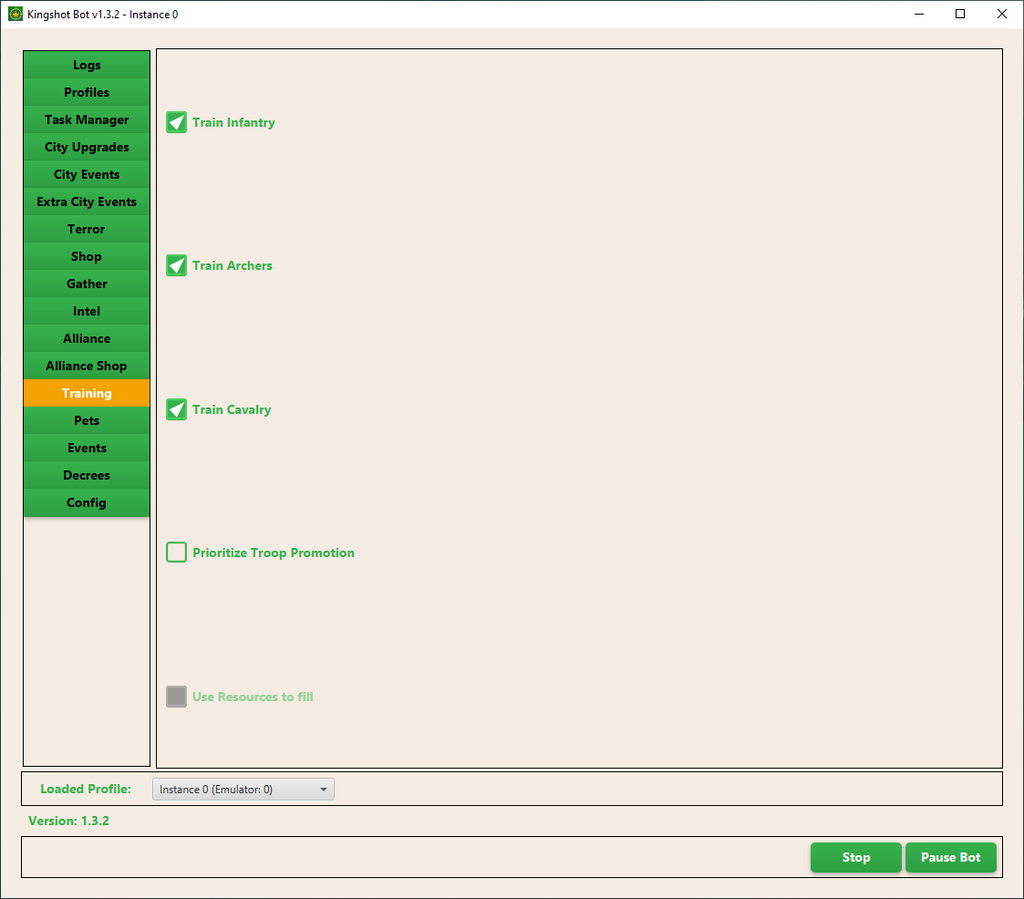Click the Use Resources to fill checkbox

[x=177, y=697]
